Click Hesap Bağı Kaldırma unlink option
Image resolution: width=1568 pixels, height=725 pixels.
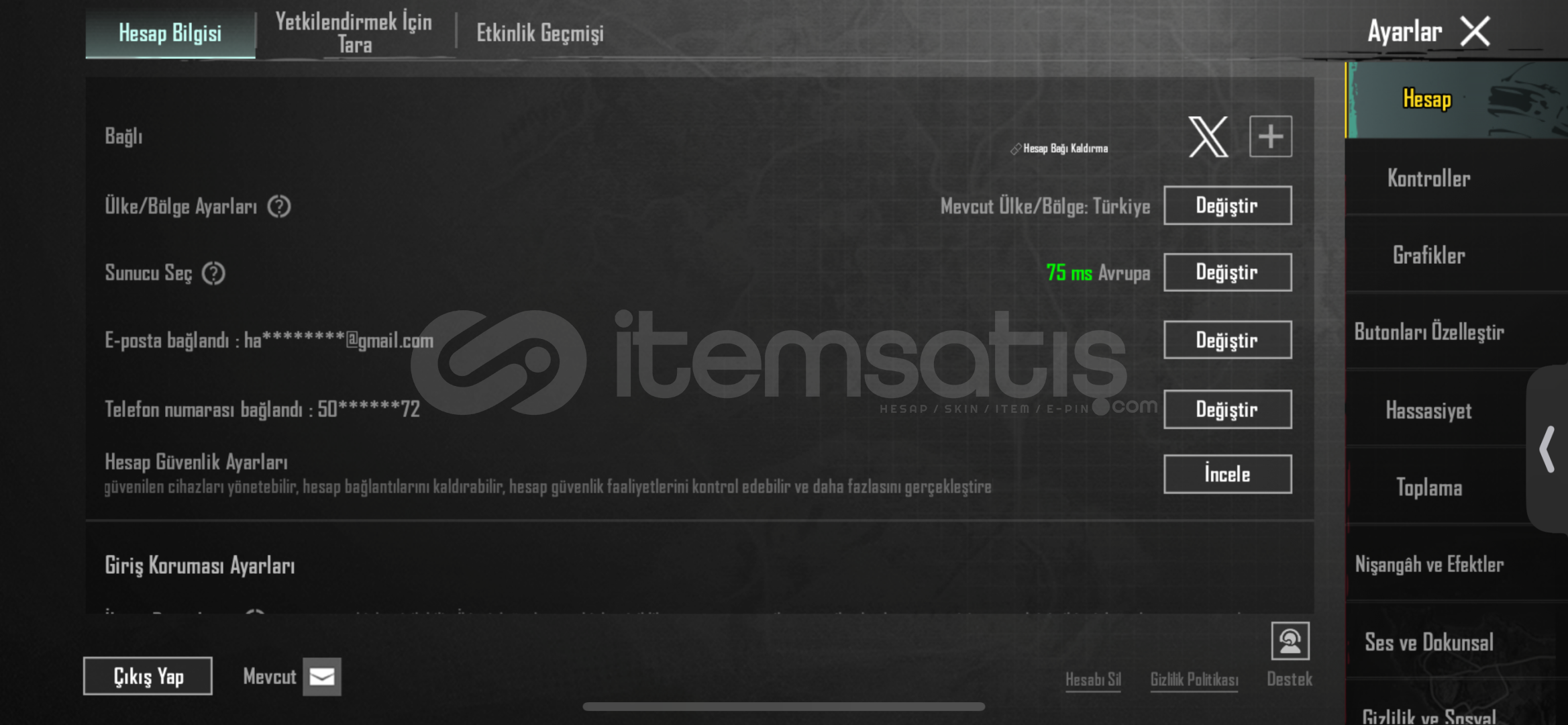pyautogui.click(x=1059, y=148)
